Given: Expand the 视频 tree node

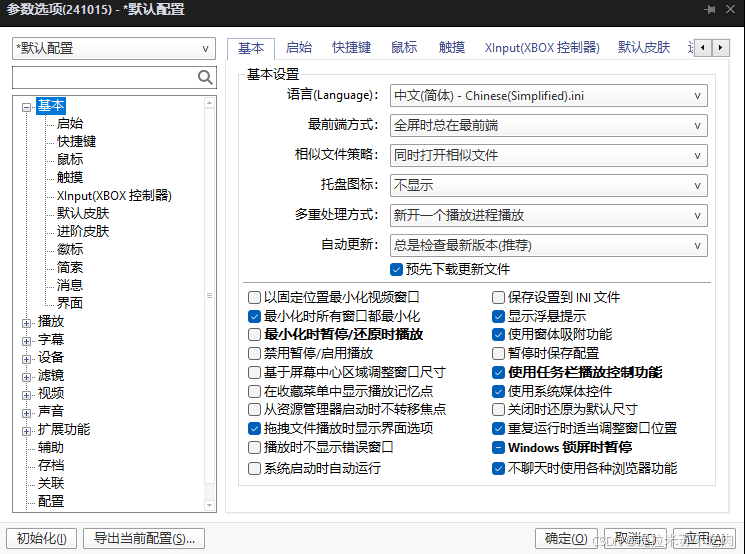Looking at the screenshot, I should pos(27,395).
